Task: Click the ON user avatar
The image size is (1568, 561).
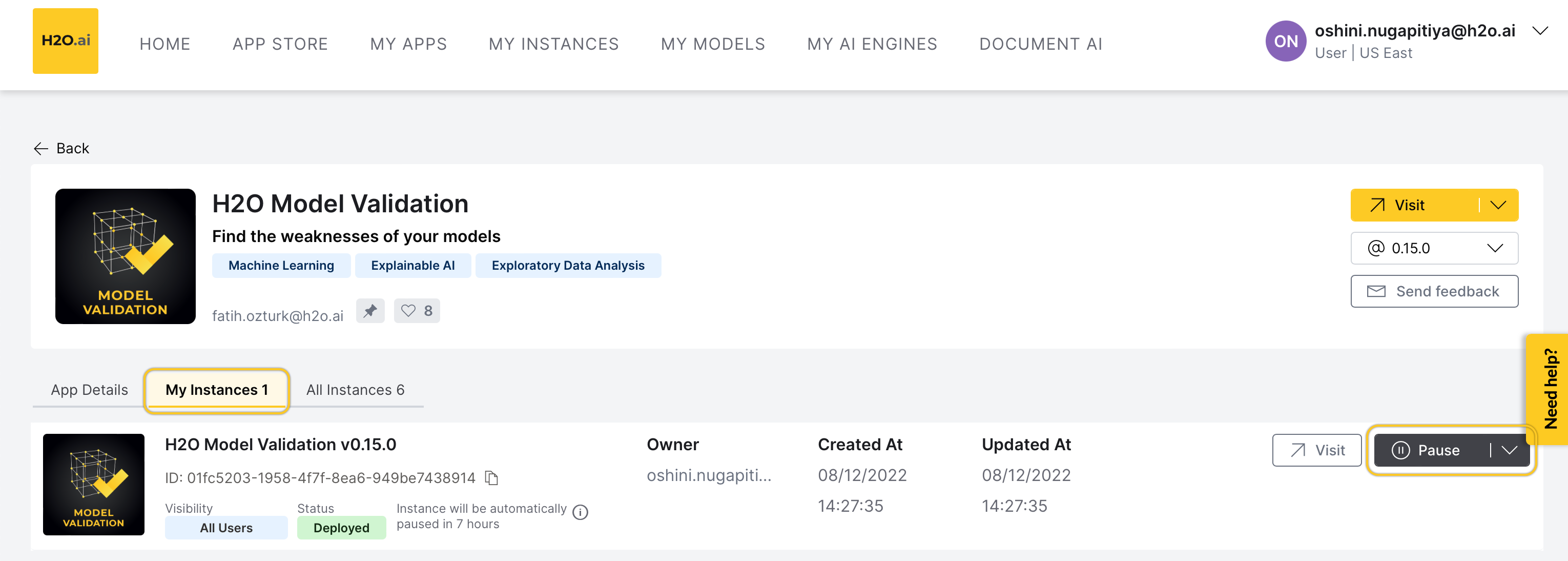Action: 1285,41
